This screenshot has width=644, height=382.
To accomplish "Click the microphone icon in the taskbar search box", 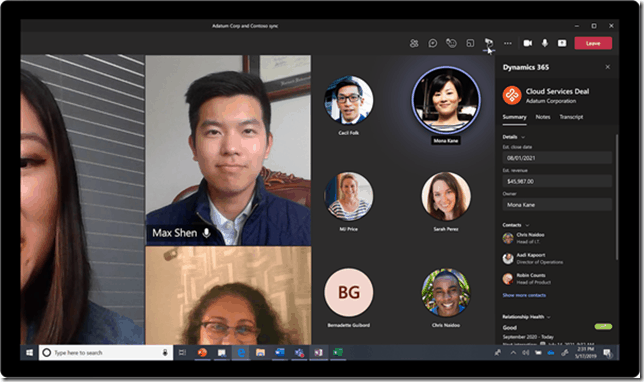I will (165, 352).
